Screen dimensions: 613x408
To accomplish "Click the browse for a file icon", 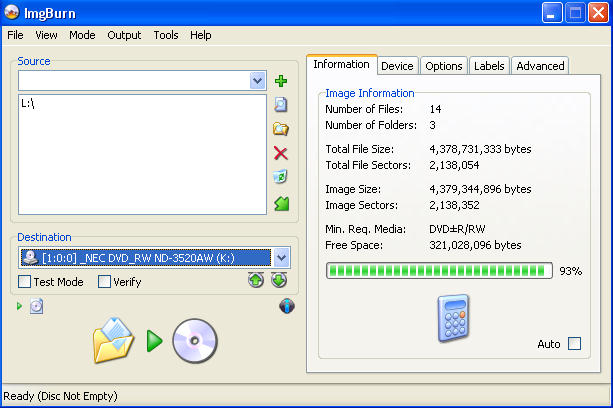I will [x=280, y=105].
